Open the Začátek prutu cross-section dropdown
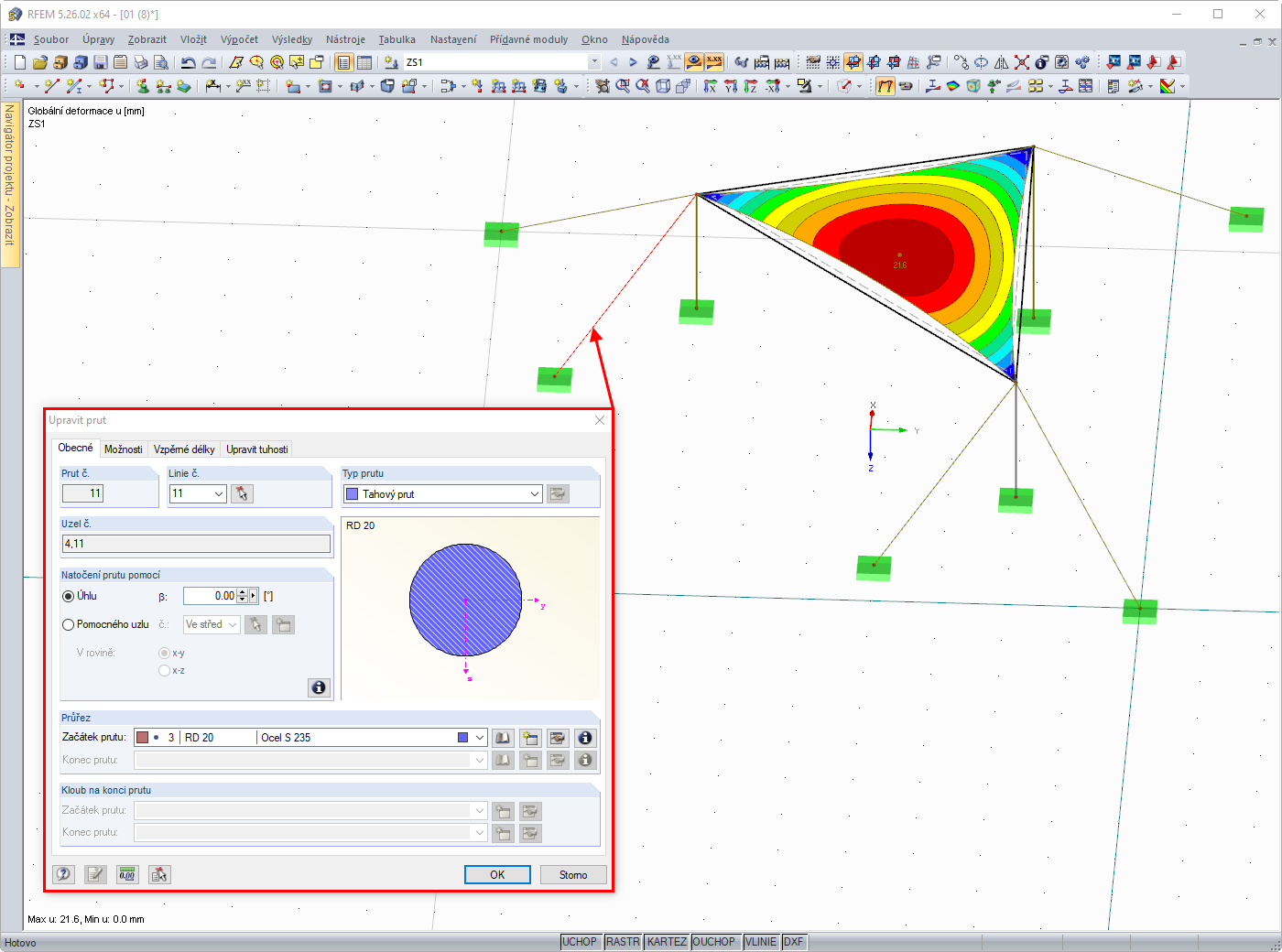 [480, 738]
